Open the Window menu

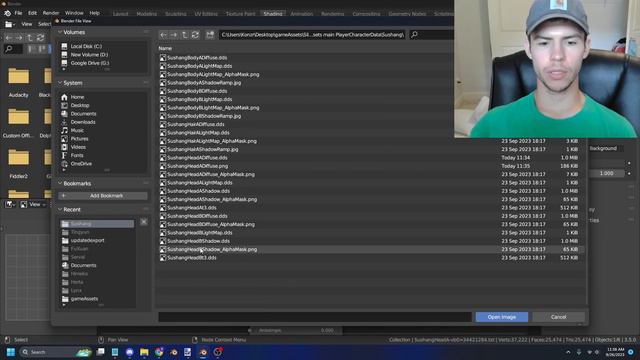coord(74,13)
